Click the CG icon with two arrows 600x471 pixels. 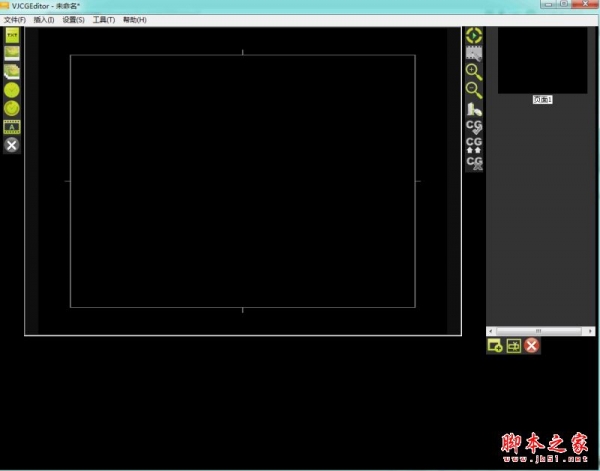click(x=474, y=144)
